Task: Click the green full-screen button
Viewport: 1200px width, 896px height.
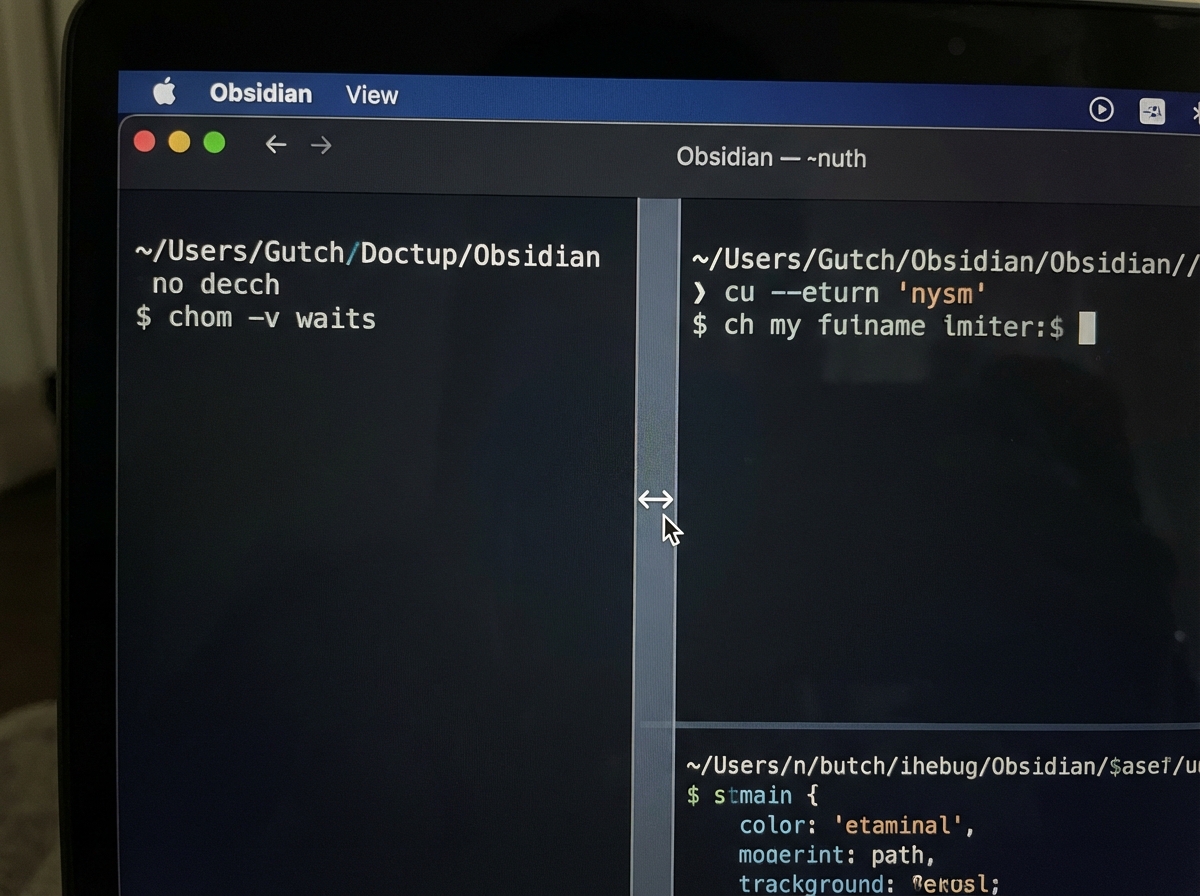Action: click(x=214, y=143)
